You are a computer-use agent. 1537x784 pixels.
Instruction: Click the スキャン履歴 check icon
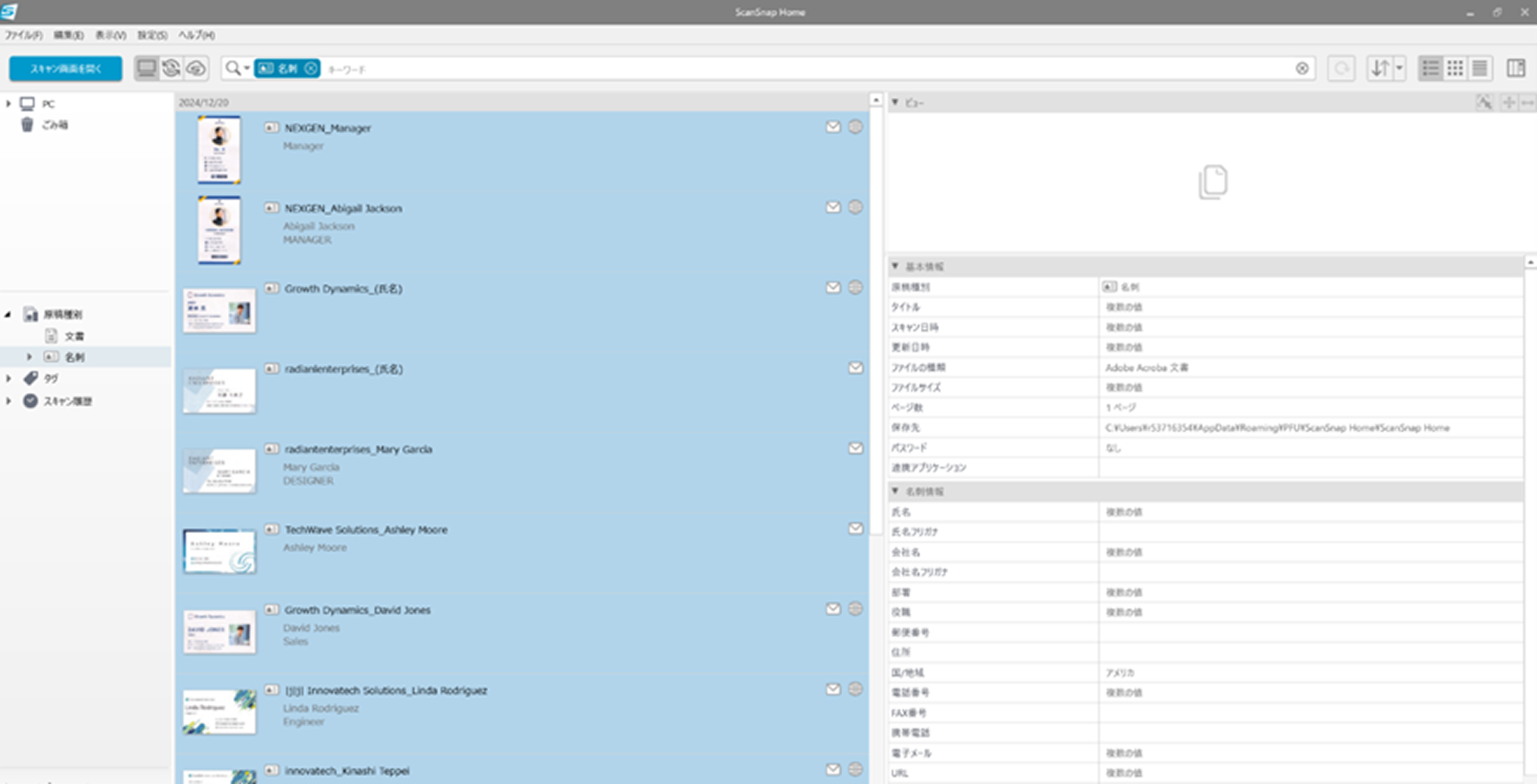coord(31,400)
